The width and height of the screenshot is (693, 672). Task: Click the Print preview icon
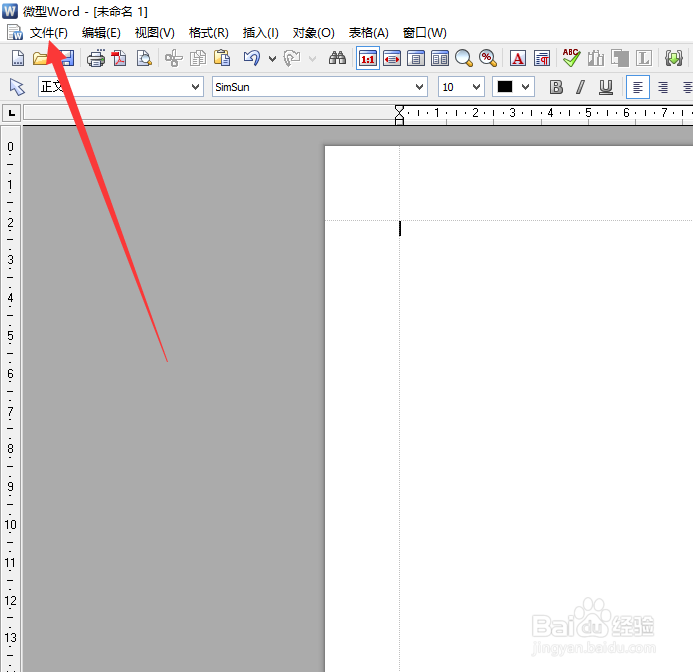tap(144, 58)
